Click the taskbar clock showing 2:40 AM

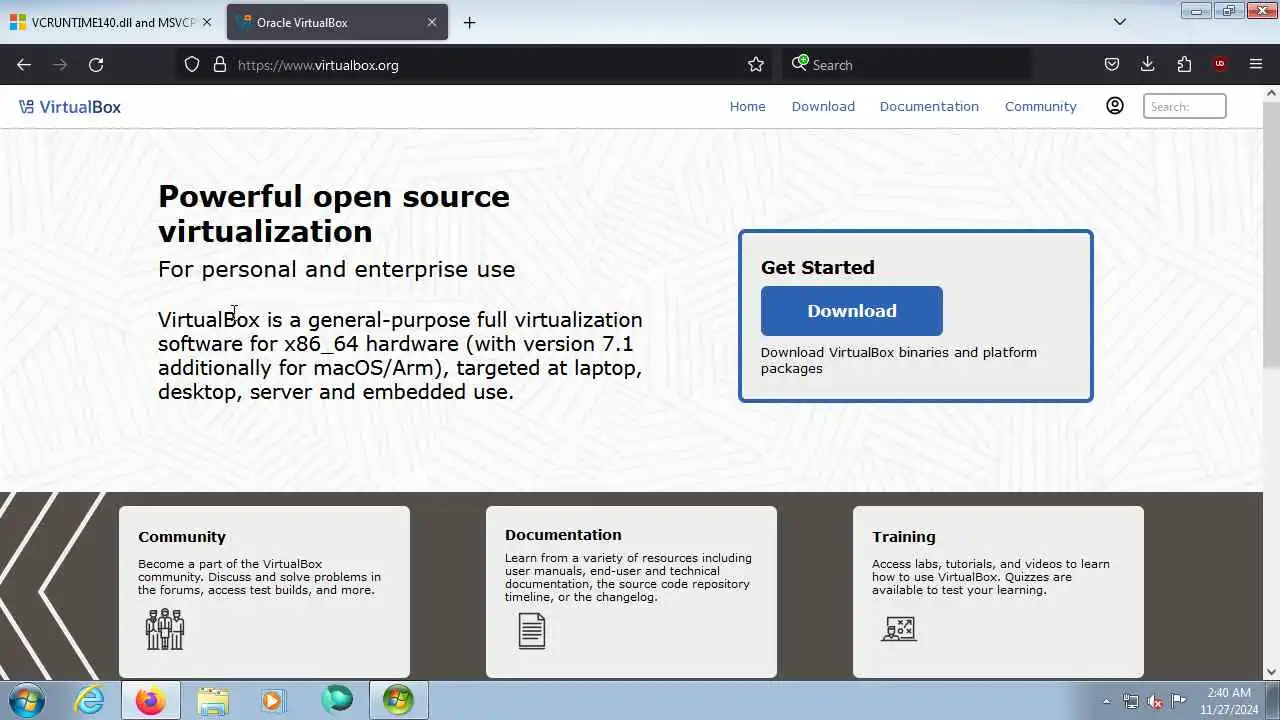coord(1228,701)
